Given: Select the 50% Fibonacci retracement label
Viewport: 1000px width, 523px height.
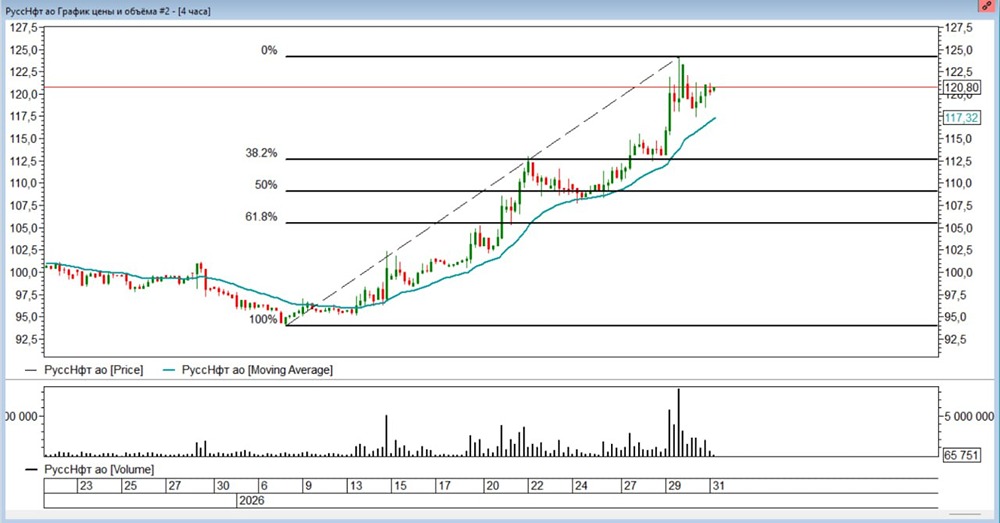Looking at the screenshot, I should (266, 185).
